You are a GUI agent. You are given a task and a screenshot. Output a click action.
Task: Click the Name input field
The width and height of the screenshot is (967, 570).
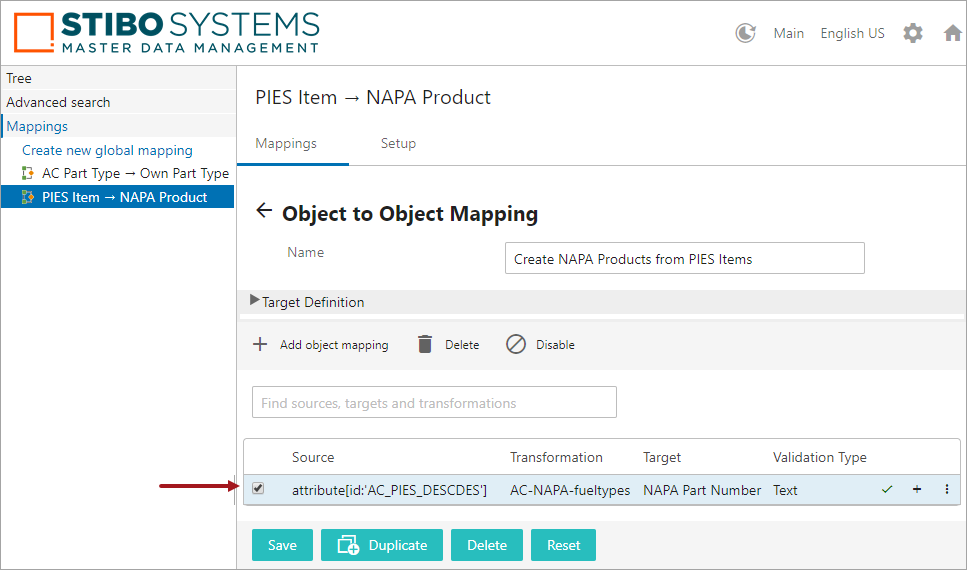[685, 258]
